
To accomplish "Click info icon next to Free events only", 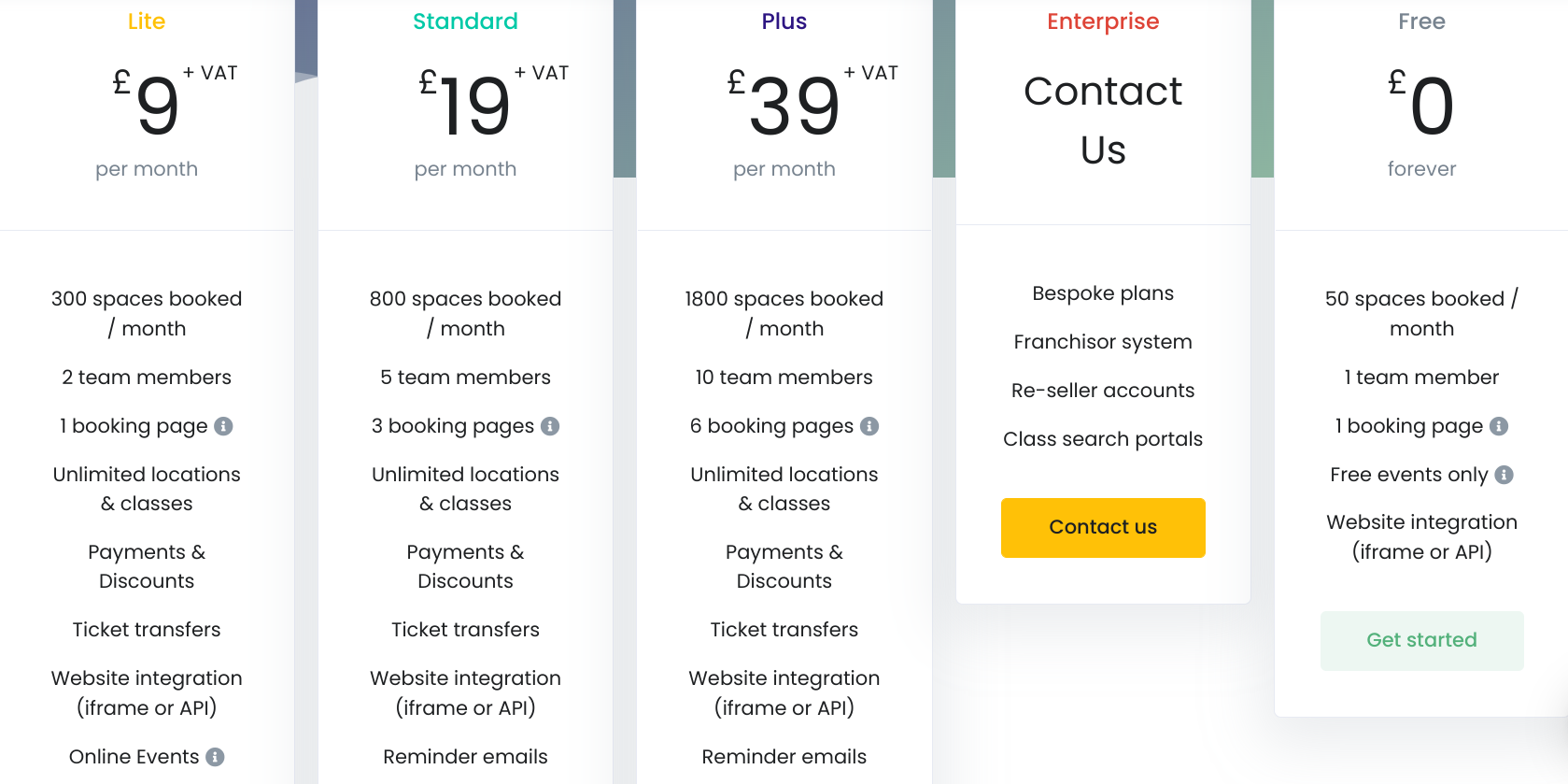I will [1504, 475].
